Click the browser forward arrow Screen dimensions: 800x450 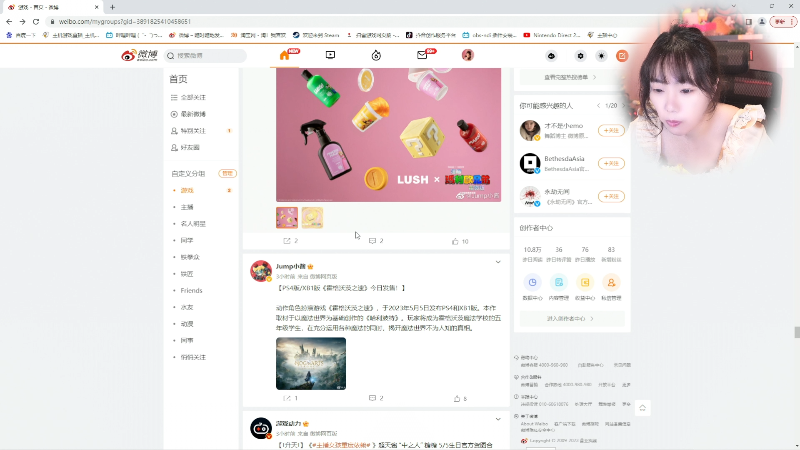tap(22, 21)
